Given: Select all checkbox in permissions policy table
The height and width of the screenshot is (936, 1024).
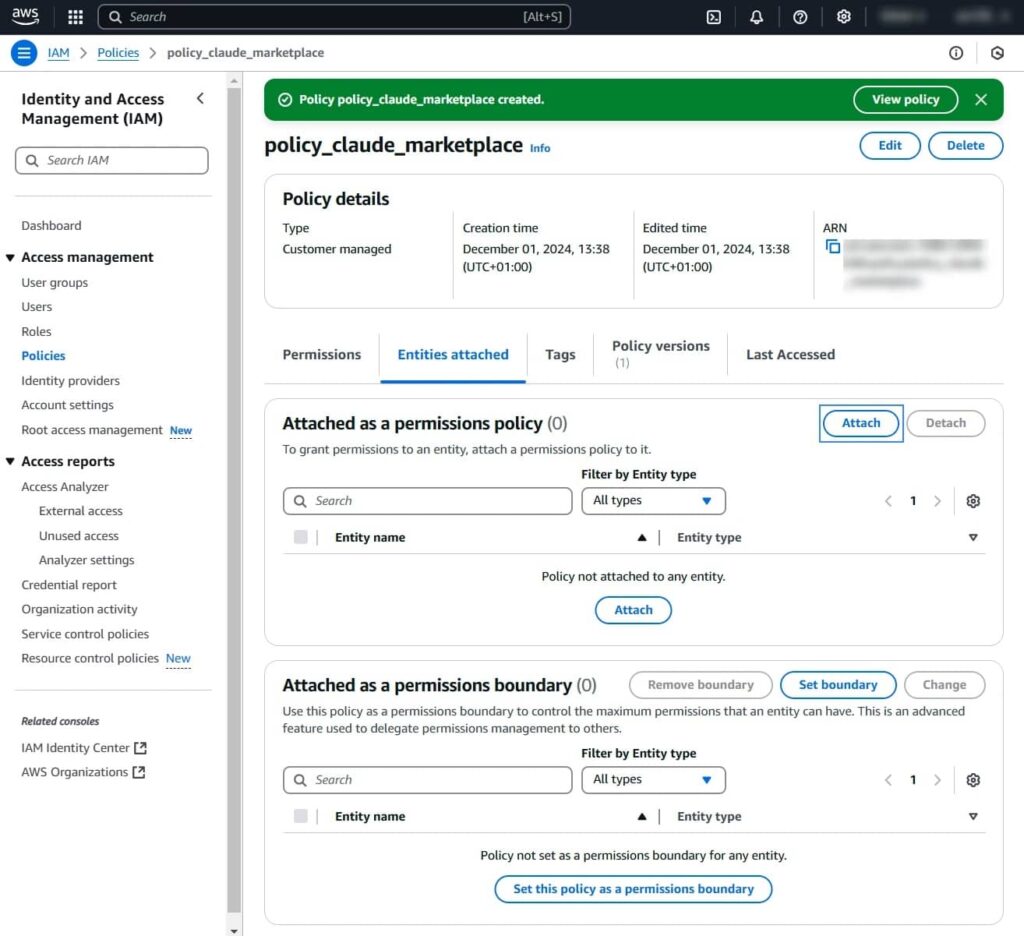Looking at the screenshot, I should tap(301, 538).
